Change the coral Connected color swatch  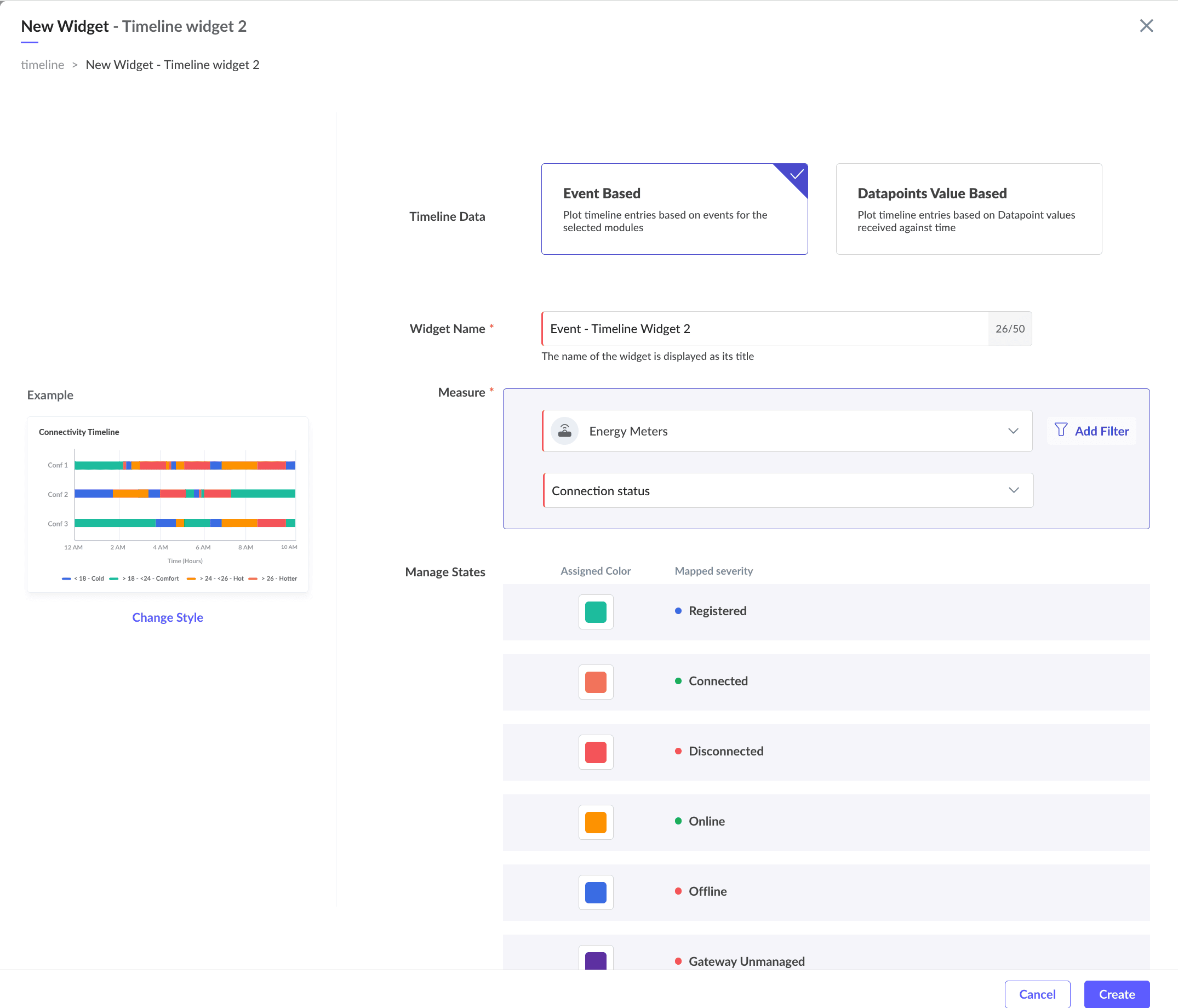pyautogui.click(x=595, y=681)
